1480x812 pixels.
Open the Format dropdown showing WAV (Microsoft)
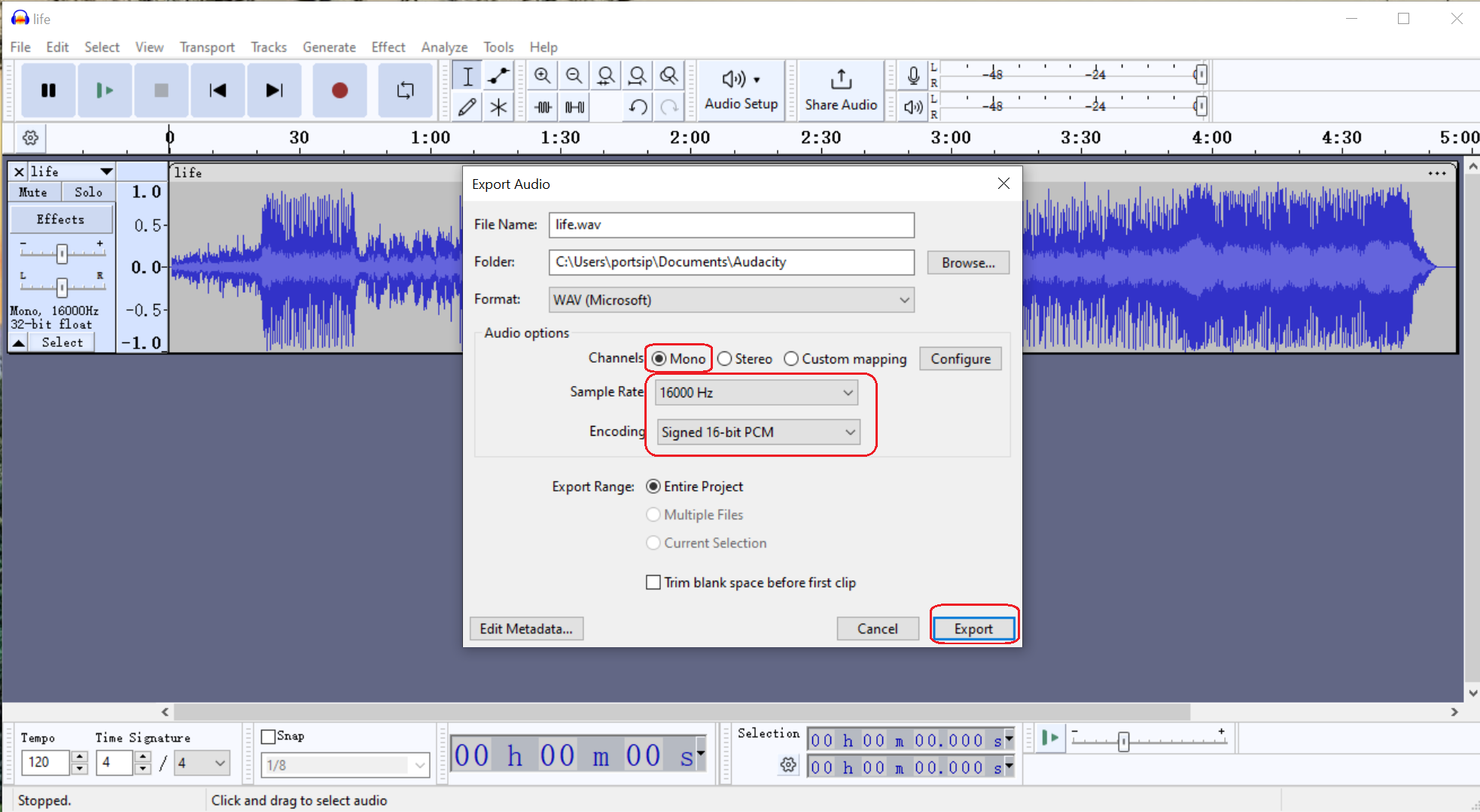pos(731,300)
